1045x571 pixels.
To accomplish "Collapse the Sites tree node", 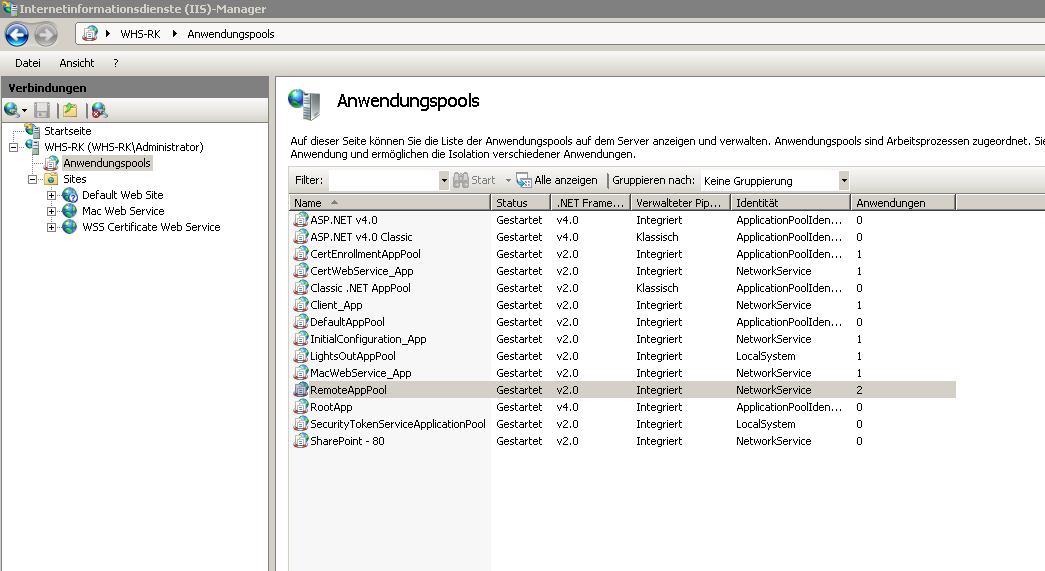I will coord(32,179).
